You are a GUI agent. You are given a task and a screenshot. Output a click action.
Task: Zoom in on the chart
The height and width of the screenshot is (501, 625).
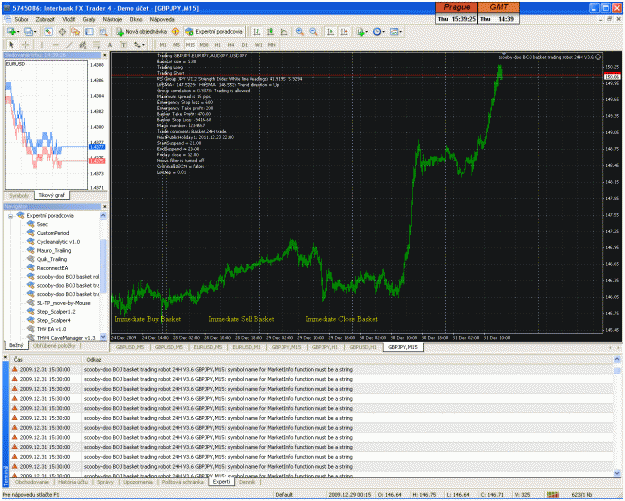(300, 31)
